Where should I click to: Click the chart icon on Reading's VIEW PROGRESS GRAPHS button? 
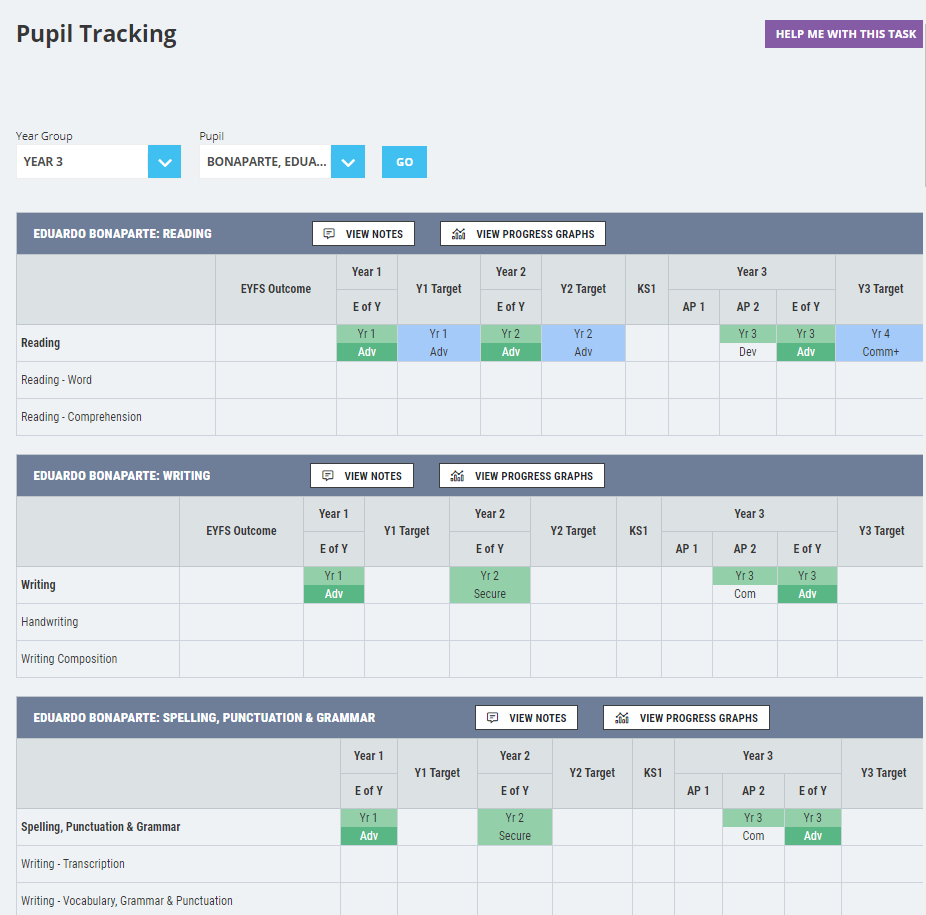(457, 233)
